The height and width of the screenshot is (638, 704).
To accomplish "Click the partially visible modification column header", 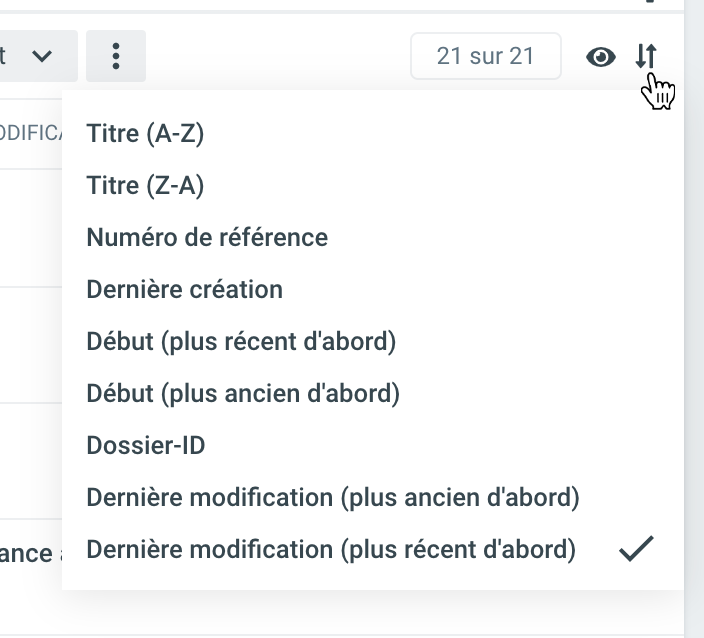I will pyautogui.click(x=30, y=133).
